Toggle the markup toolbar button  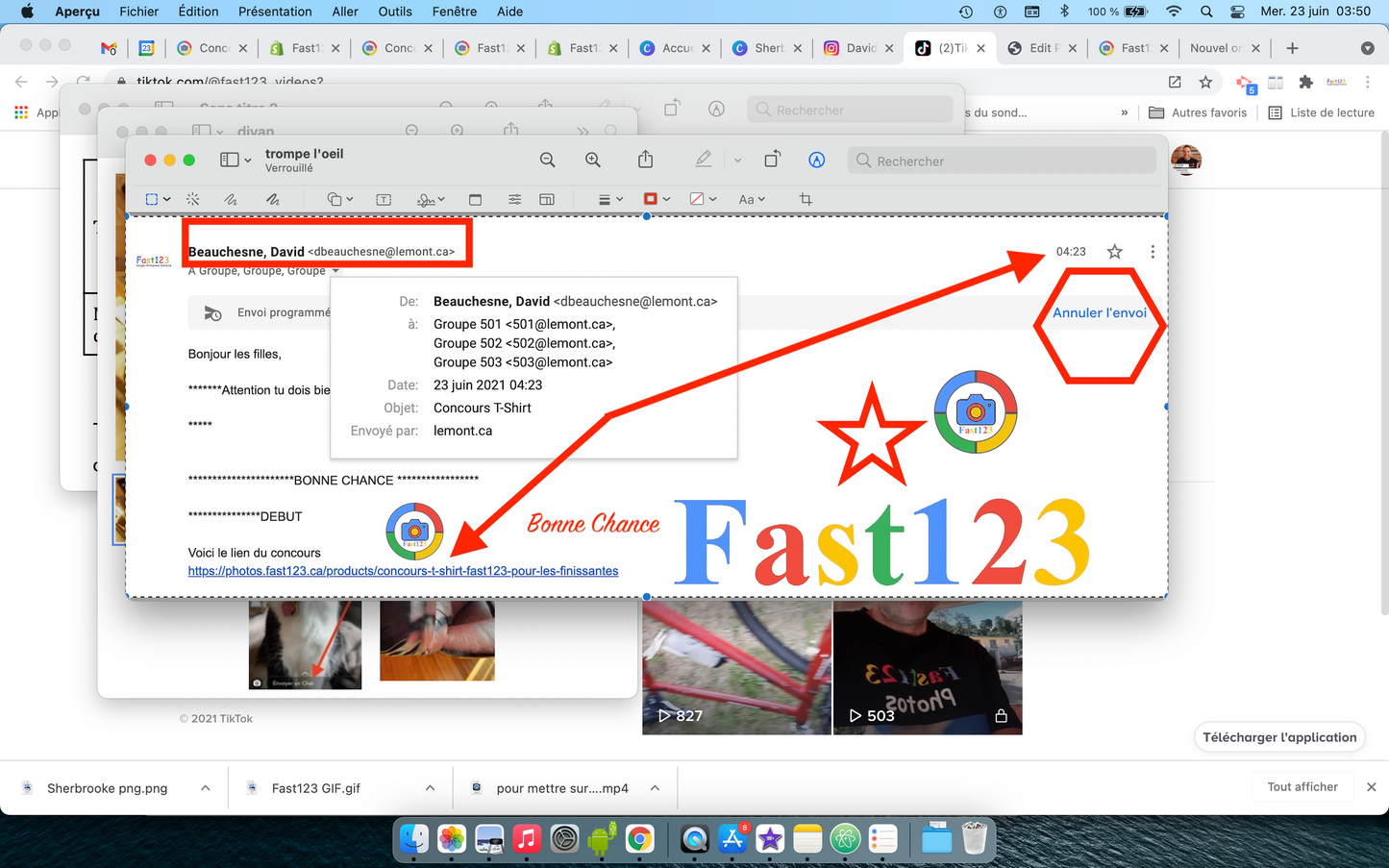[816, 161]
